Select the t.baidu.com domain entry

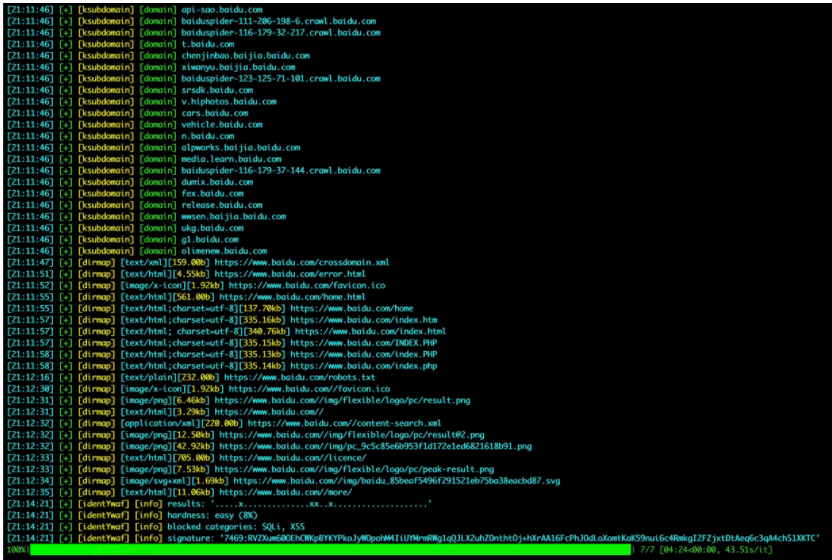coord(207,44)
